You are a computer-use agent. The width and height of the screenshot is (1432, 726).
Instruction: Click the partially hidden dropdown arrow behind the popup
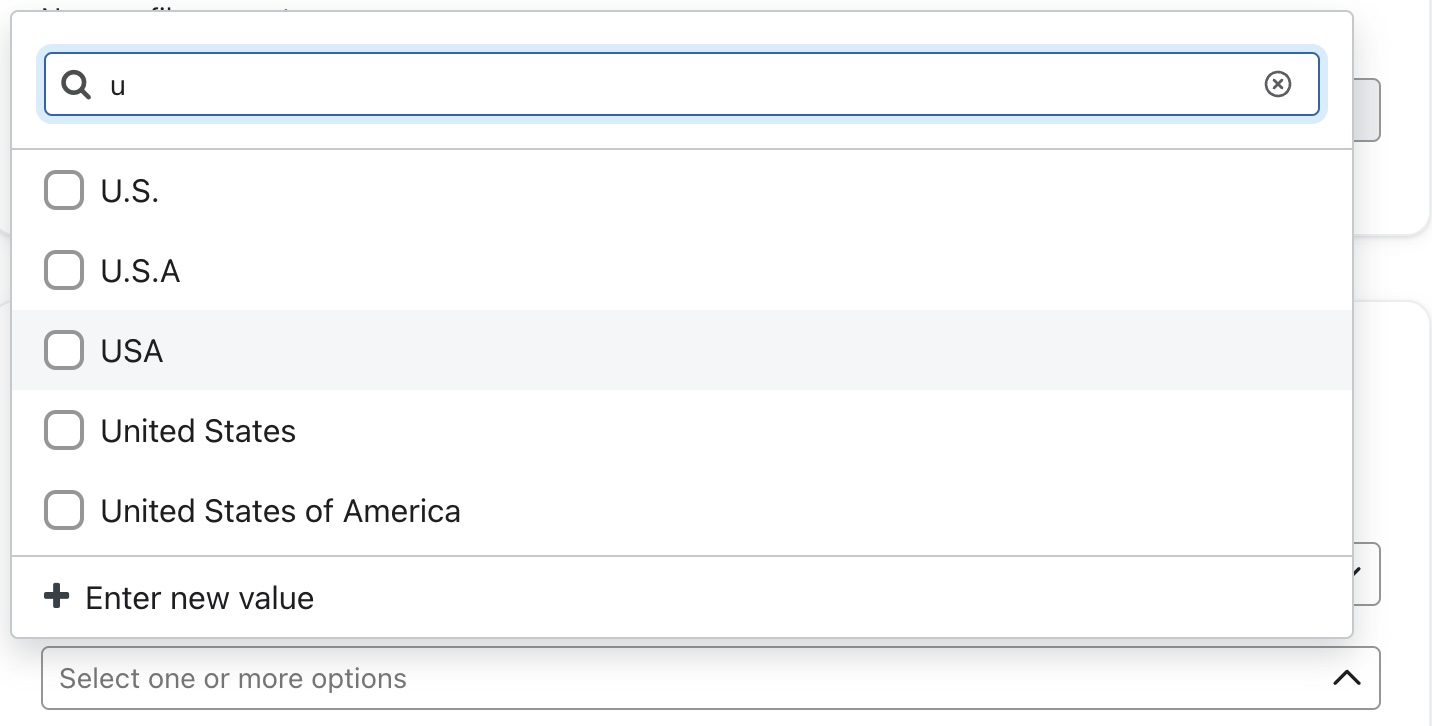coord(1366,574)
